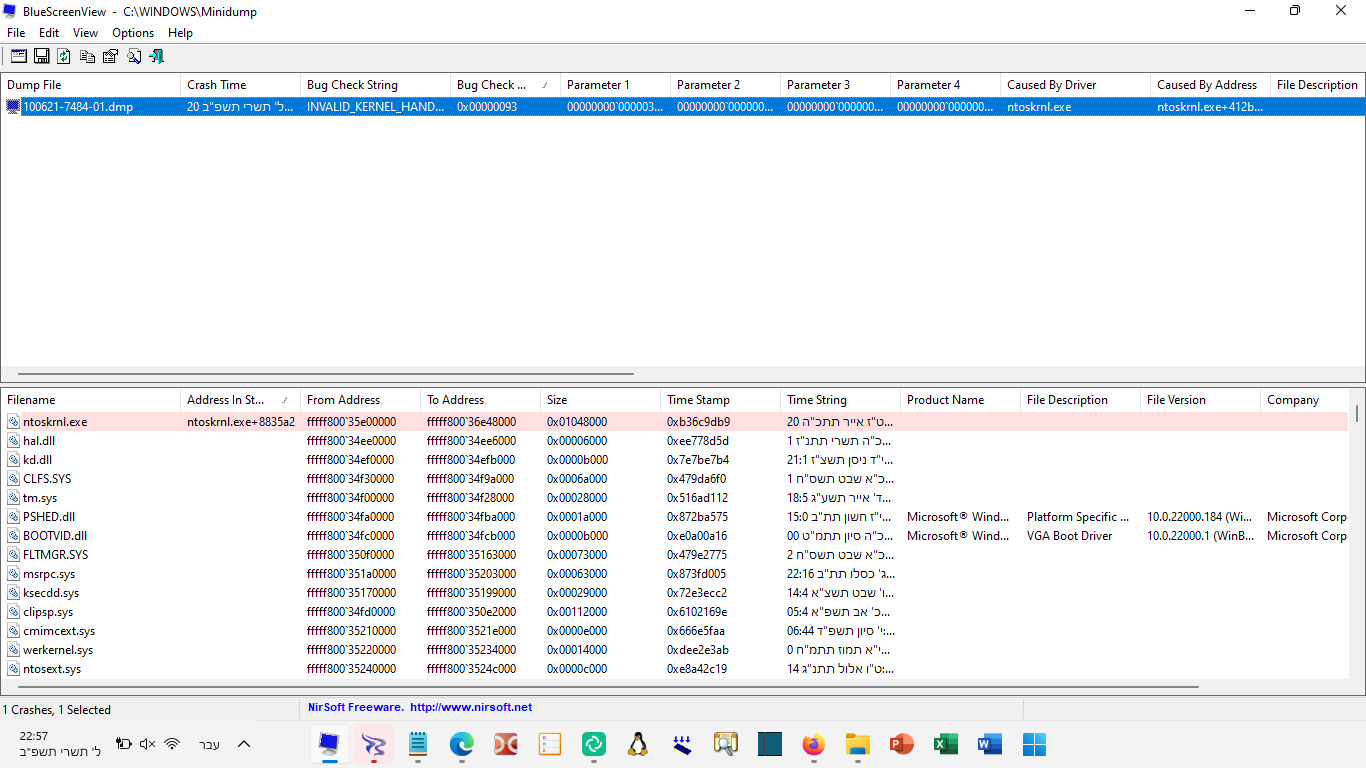
Task: Open the View menu
Action: (85, 33)
